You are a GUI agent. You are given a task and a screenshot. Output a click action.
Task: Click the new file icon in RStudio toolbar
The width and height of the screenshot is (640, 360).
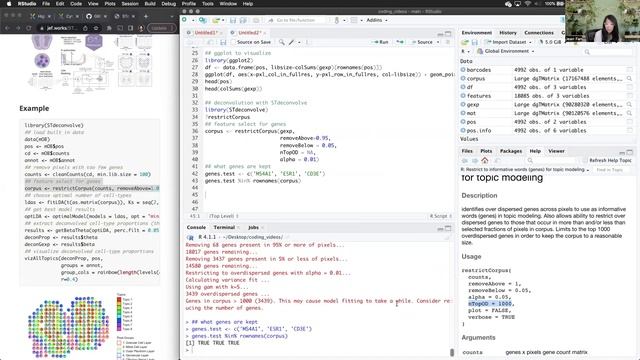[185, 20]
